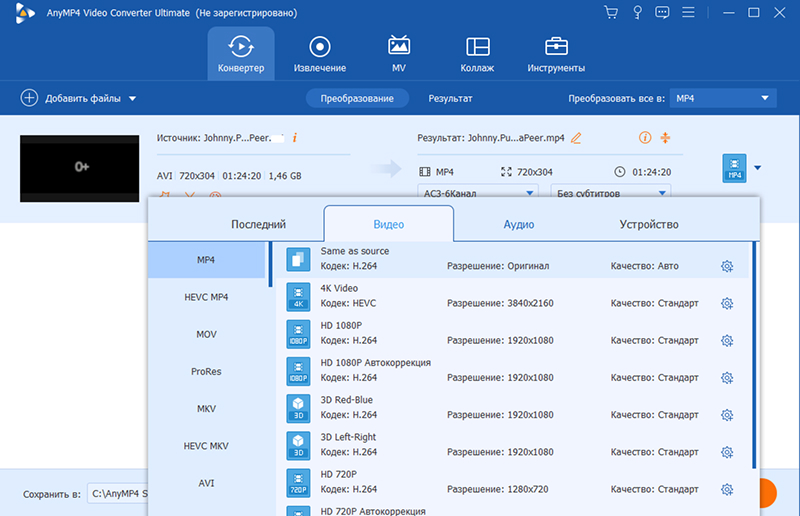Screen dimensions: 800x516
Task: Choose the 3D Red-Blue preset name
Action: coord(346,400)
